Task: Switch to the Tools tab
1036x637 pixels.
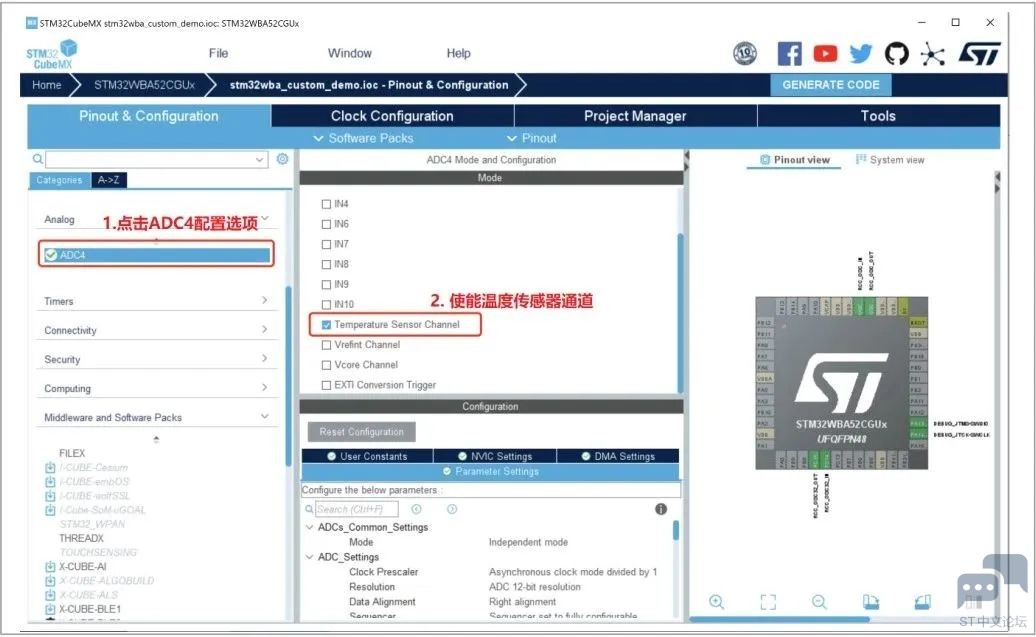Action: 878,116
